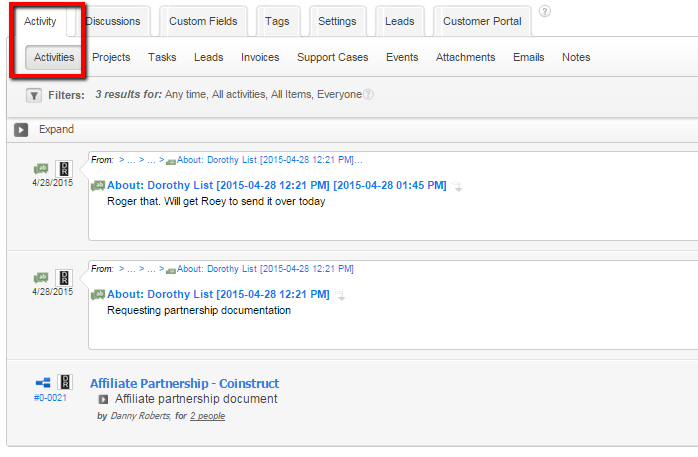
Task: Click DR avatar beside Affiliate Partnership item
Action: 64,383
